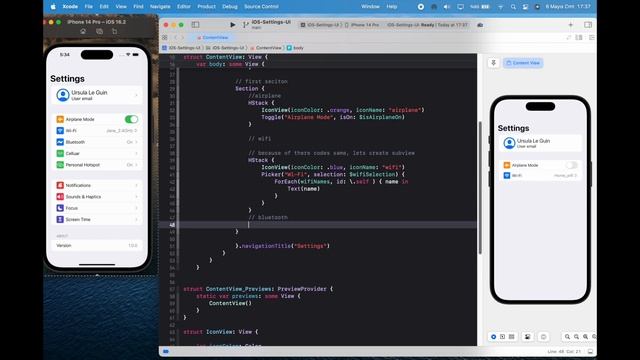This screenshot has height=360, width=640.
Task: Open Sounds & Haptics row in Simulator
Action: tap(97, 197)
